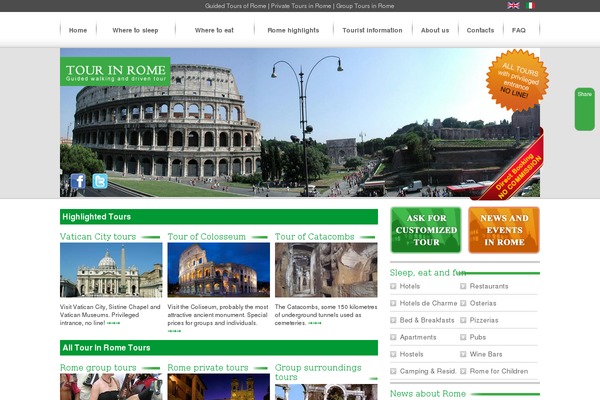Viewport: 600px width, 400px height.
Task: Click the arrow icon beside Apartments
Action: 393,337
